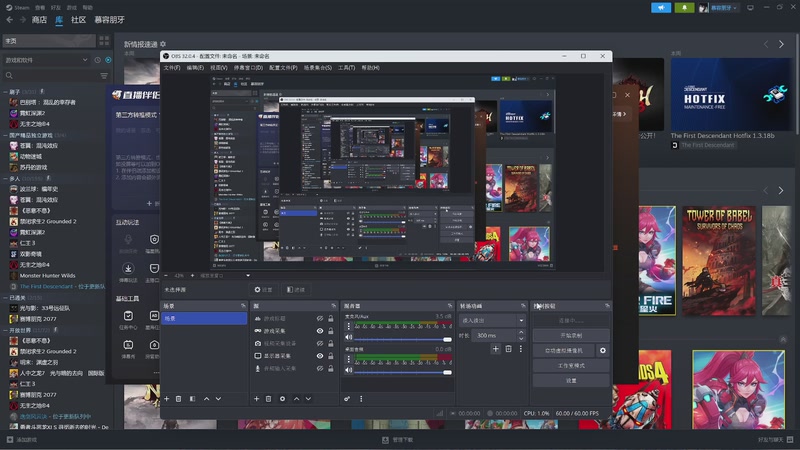Open OBS 编辑(E) menu
800x450 pixels.
pos(195,67)
